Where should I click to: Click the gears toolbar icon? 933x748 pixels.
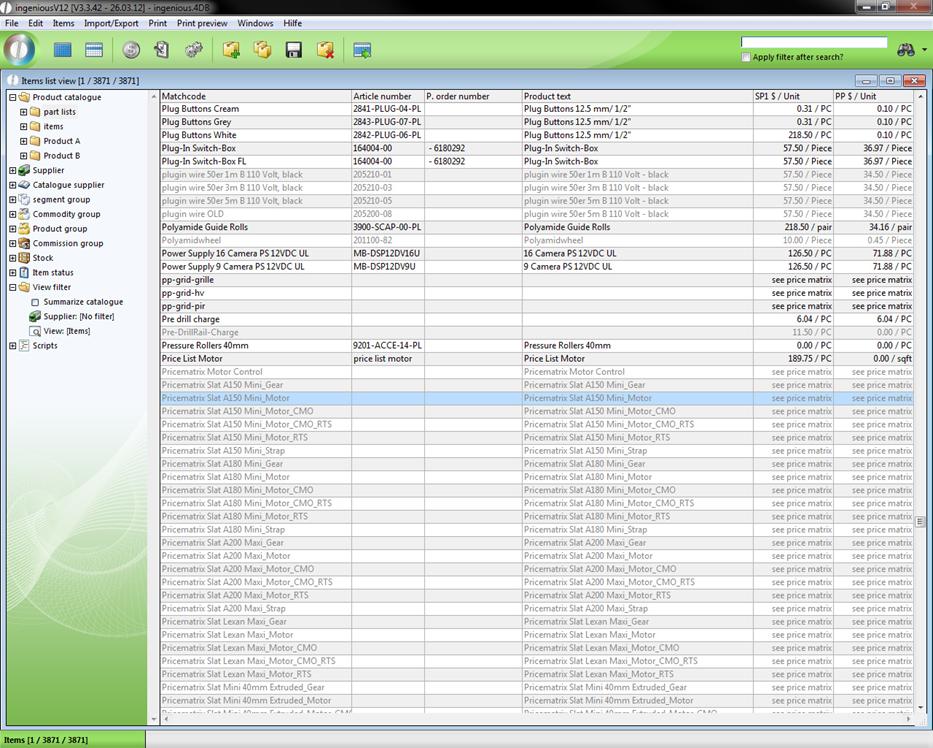[x=193, y=50]
